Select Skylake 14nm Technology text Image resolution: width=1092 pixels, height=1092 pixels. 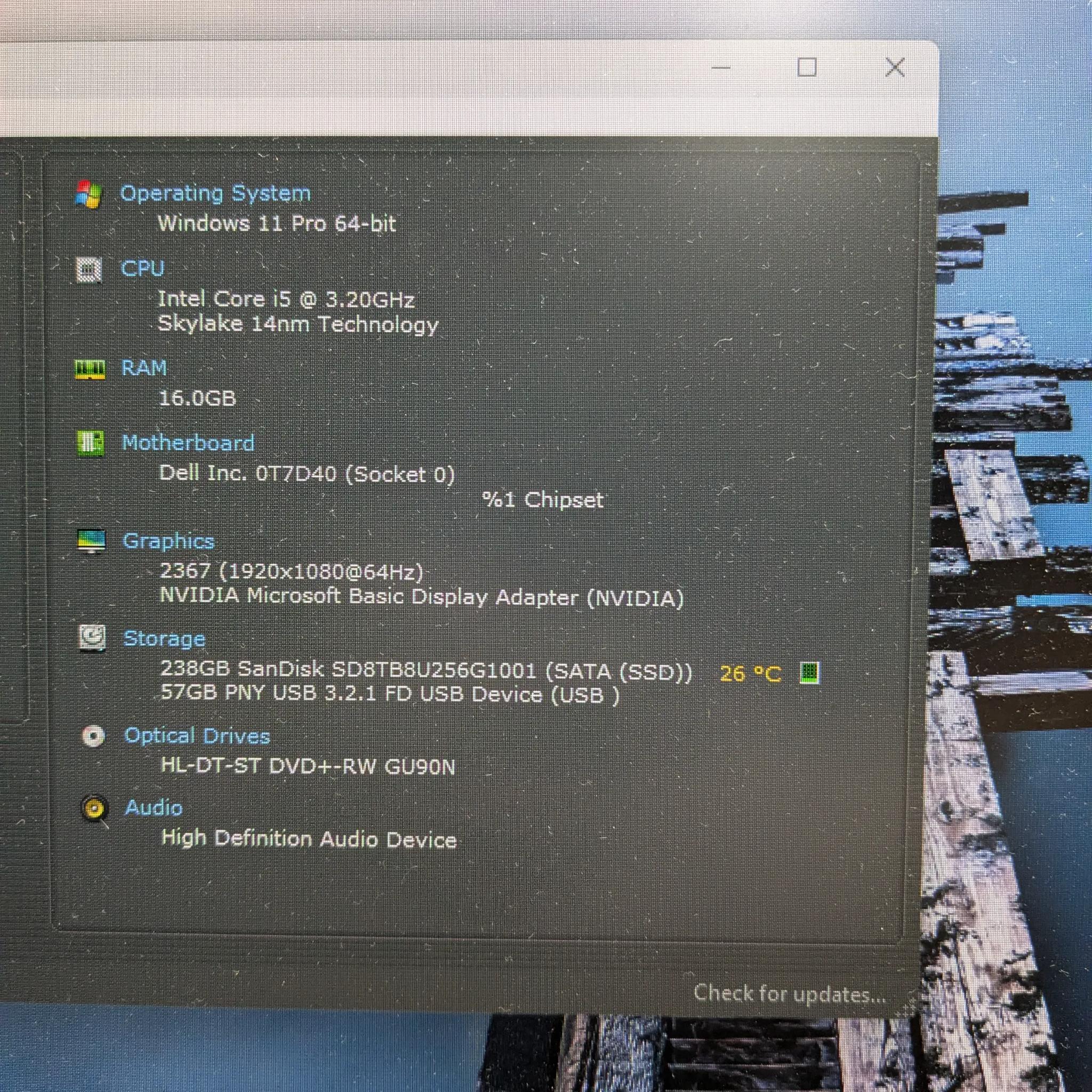coord(298,324)
